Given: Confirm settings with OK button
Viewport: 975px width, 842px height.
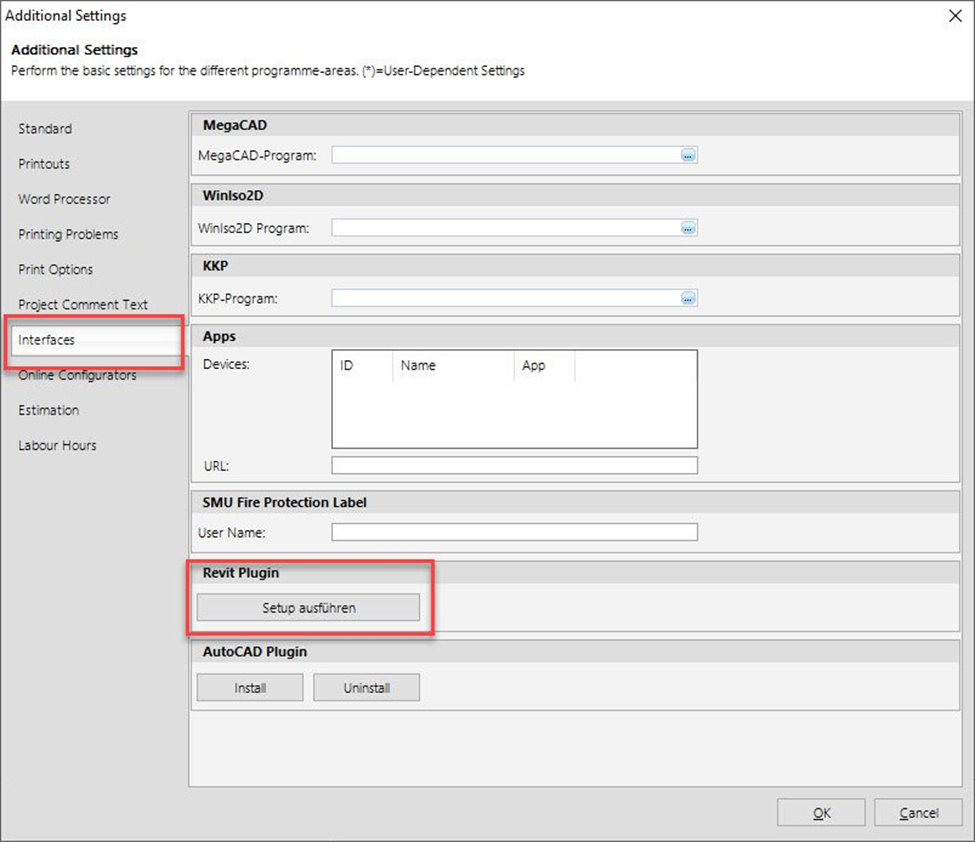Looking at the screenshot, I should 821,813.
